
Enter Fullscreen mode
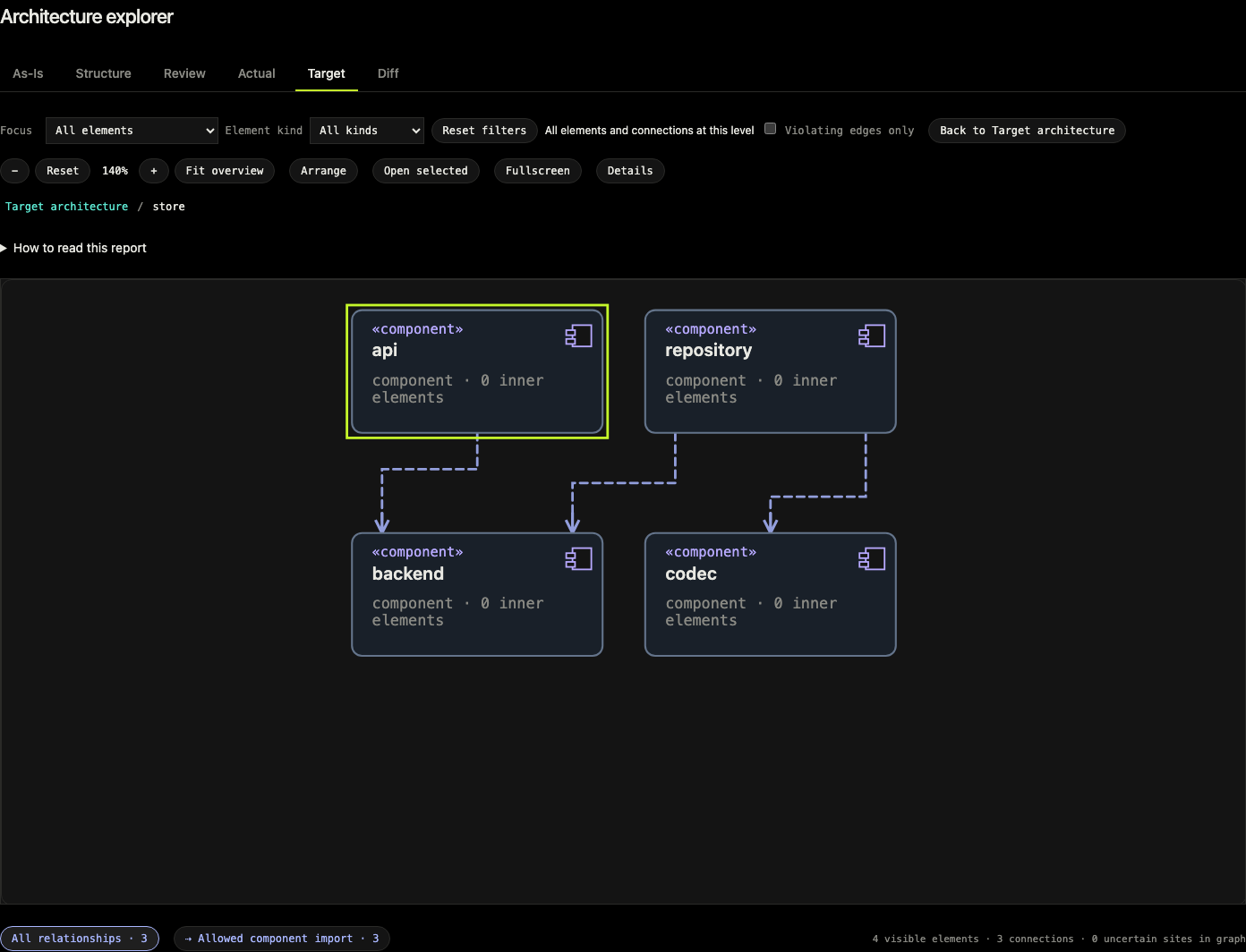coord(538,171)
